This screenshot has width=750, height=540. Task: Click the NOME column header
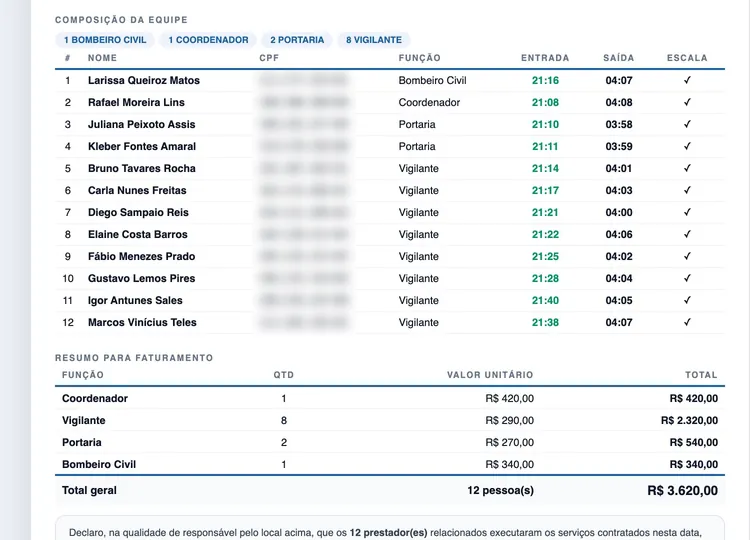click(102, 58)
